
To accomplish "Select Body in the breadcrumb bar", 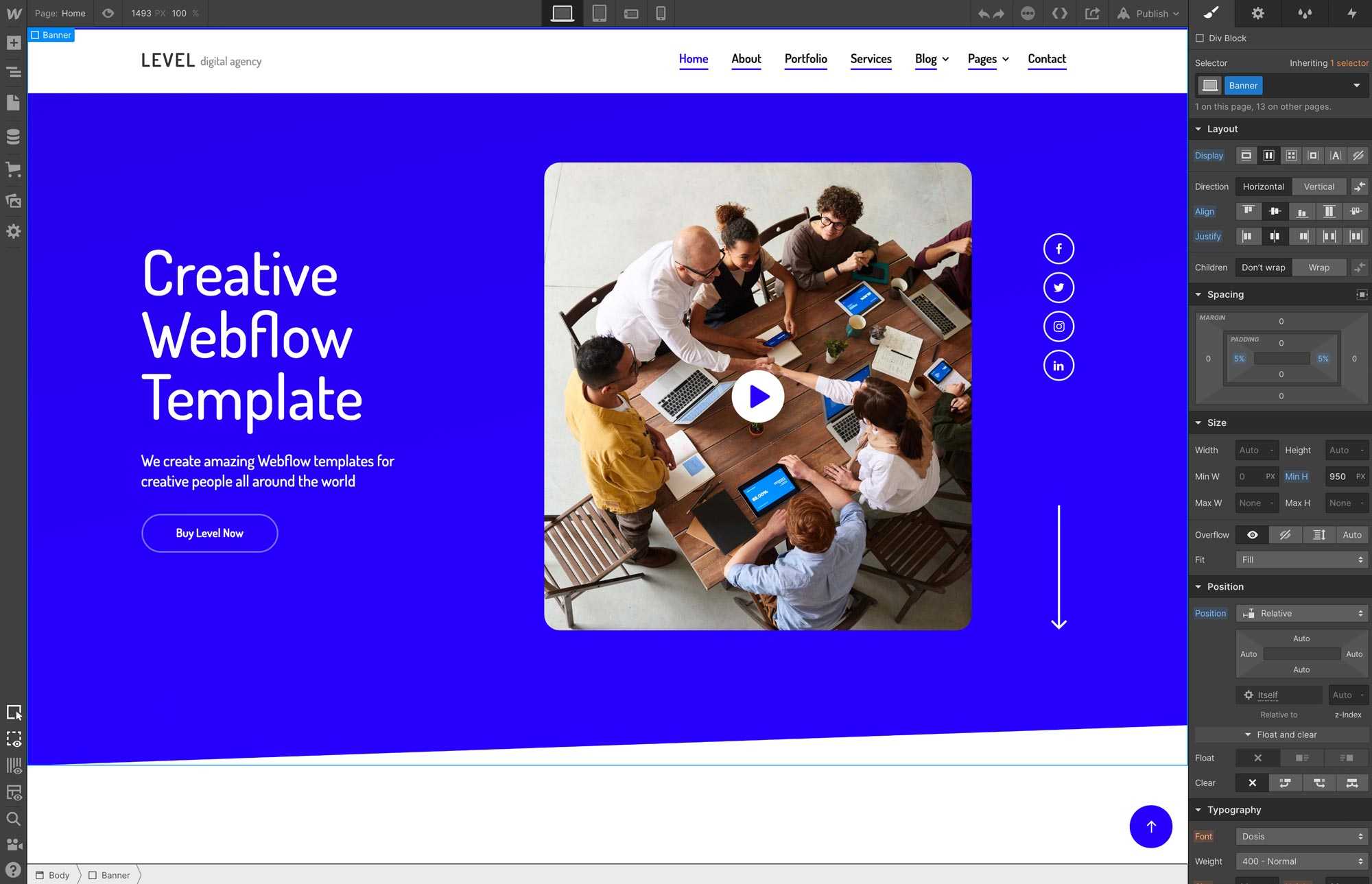I will click(x=53, y=875).
